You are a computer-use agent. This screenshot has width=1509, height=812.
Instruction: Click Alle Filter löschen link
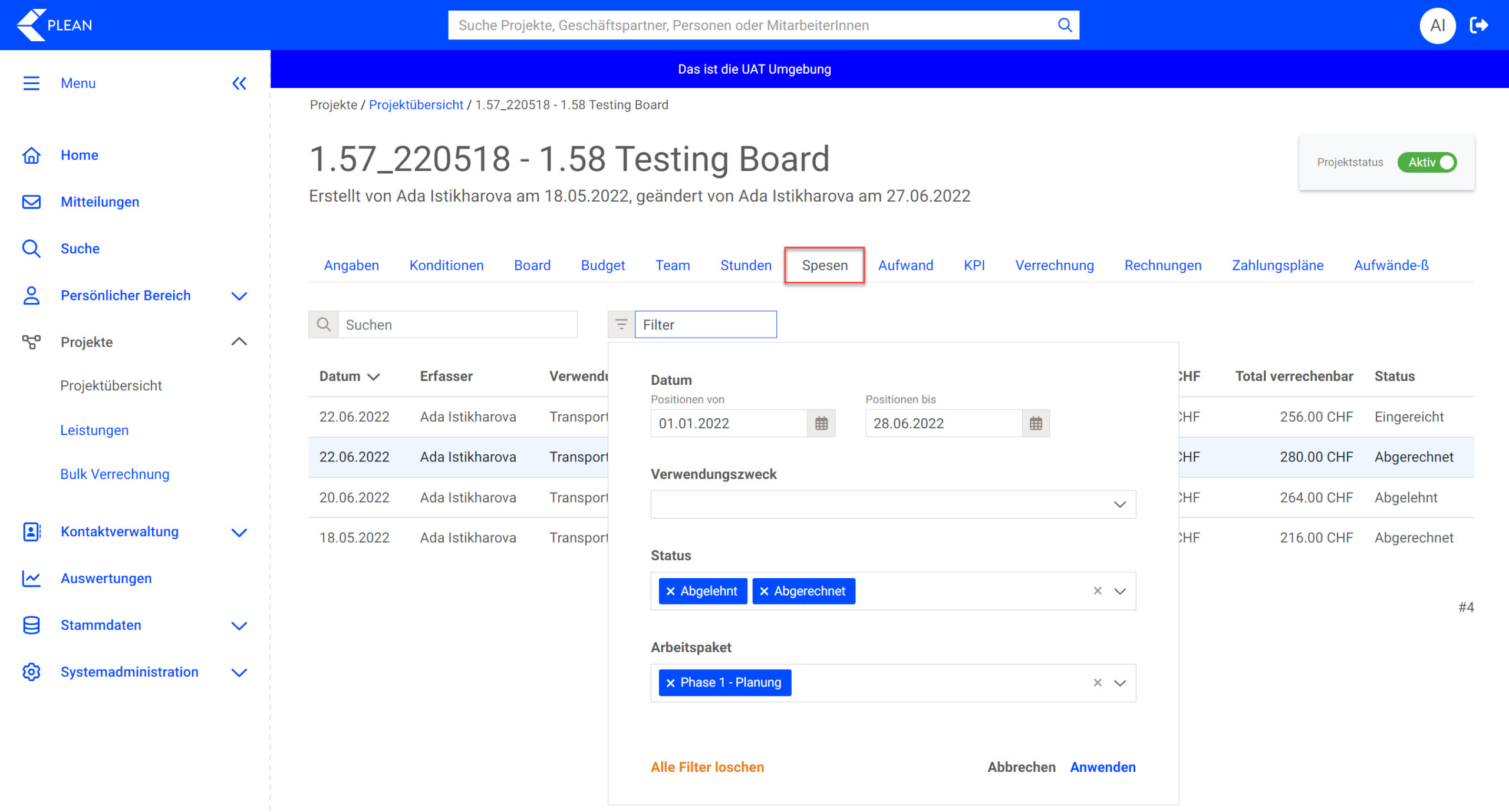tap(707, 767)
